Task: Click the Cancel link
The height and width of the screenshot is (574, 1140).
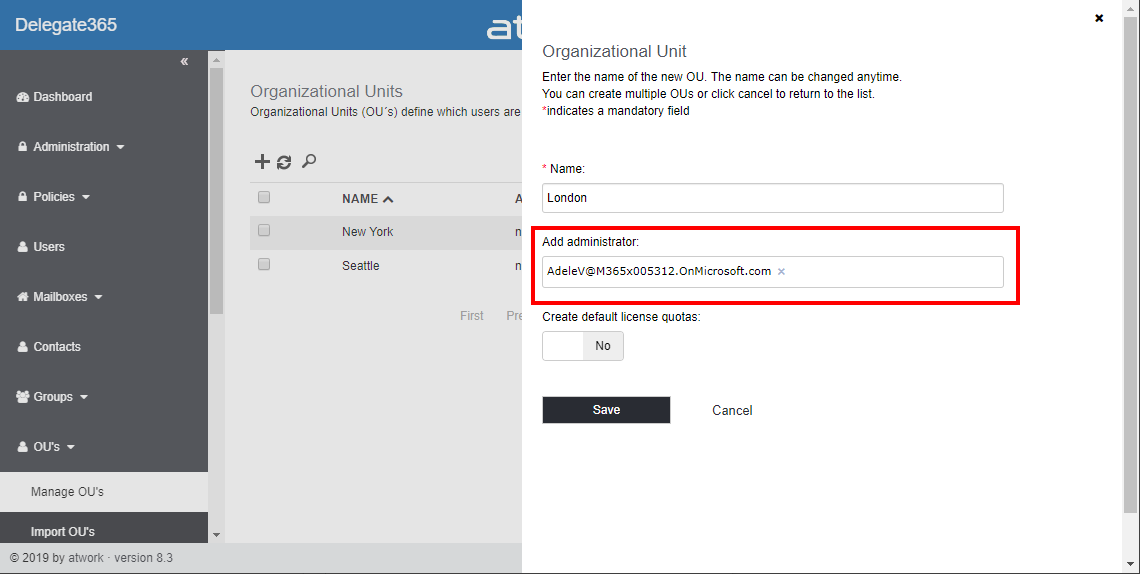Action: click(732, 410)
